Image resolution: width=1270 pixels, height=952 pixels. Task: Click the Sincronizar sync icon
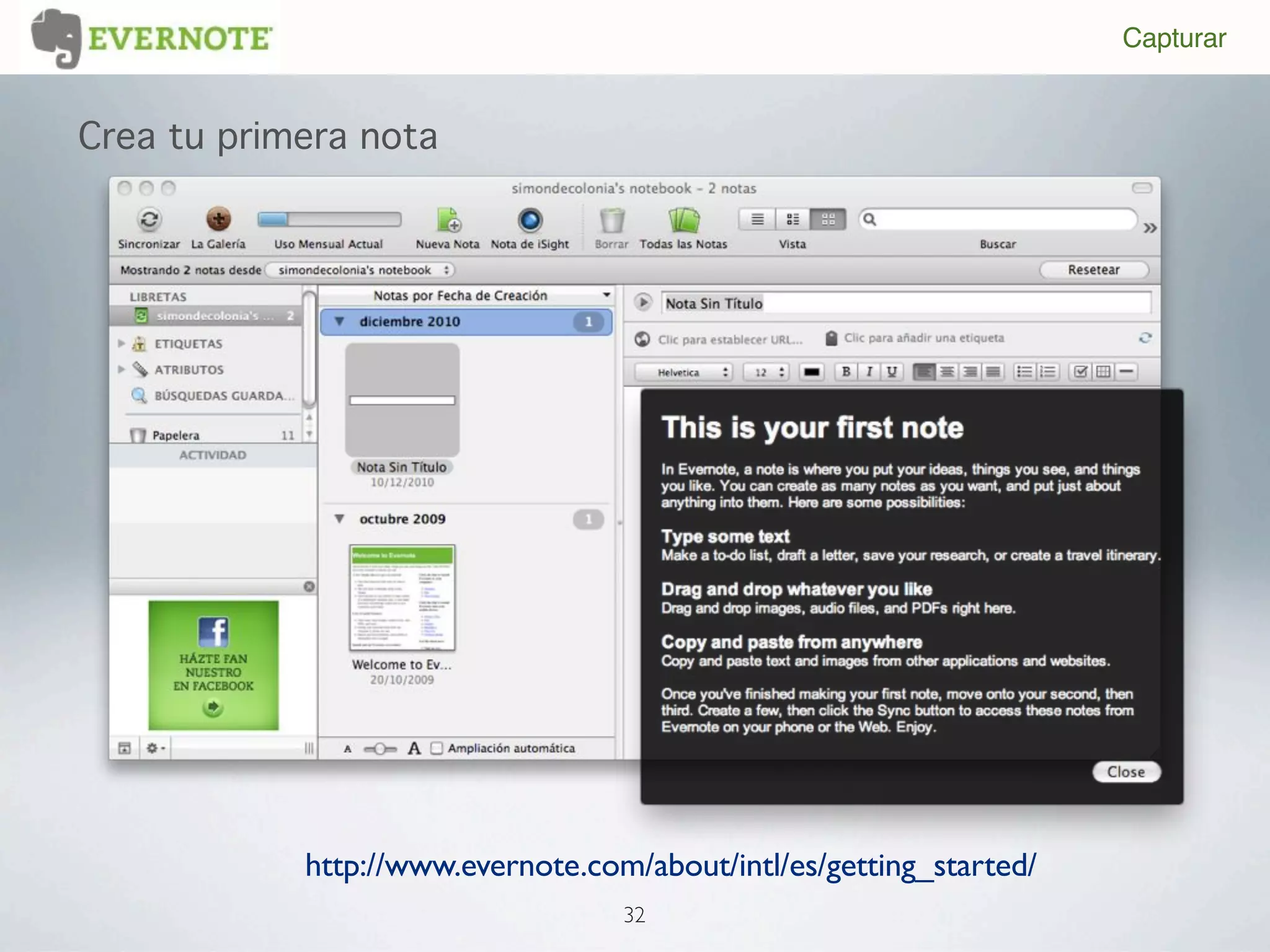tap(149, 220)
